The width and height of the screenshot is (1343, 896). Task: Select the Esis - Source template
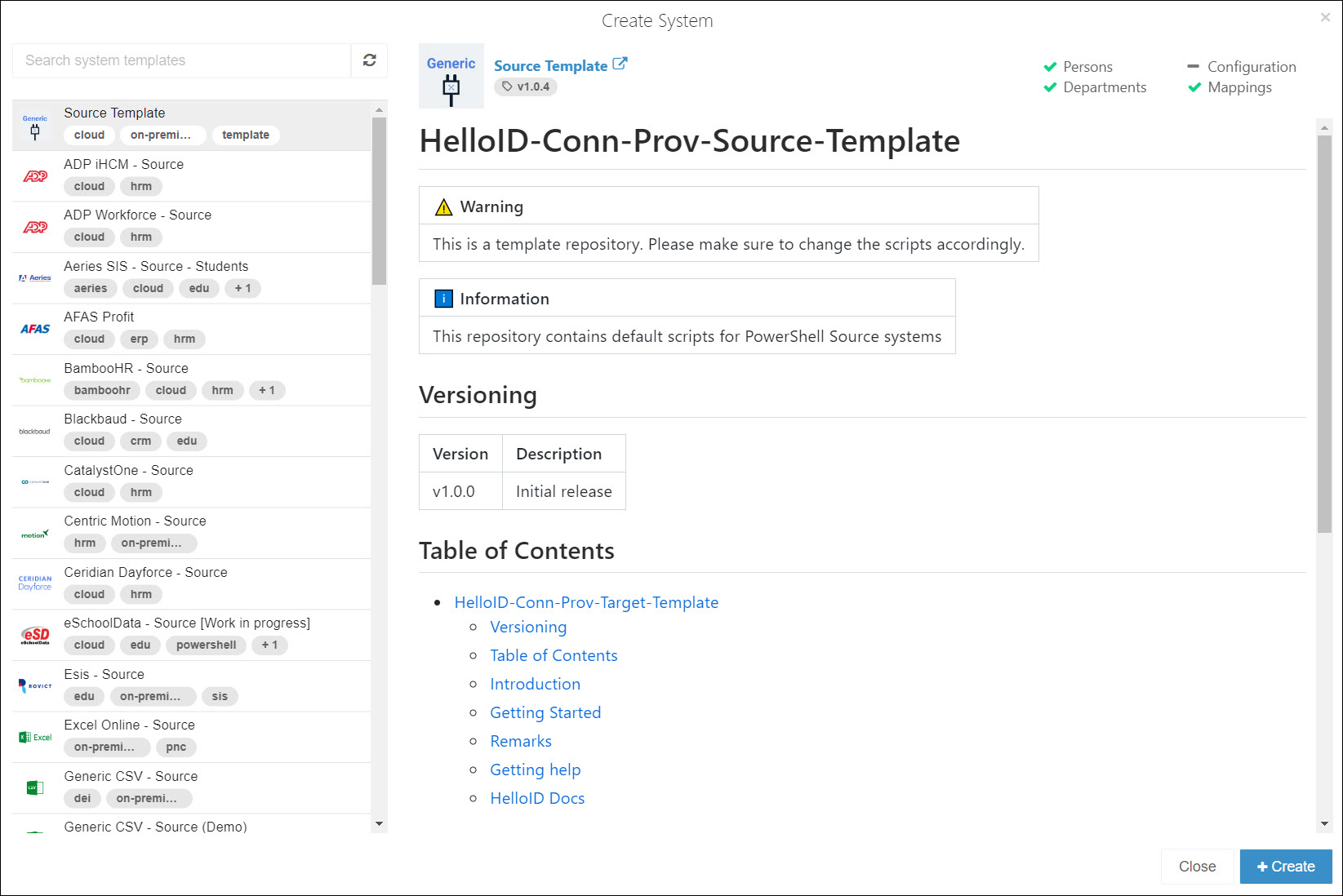pyautogui.click(x=192, y=686)
